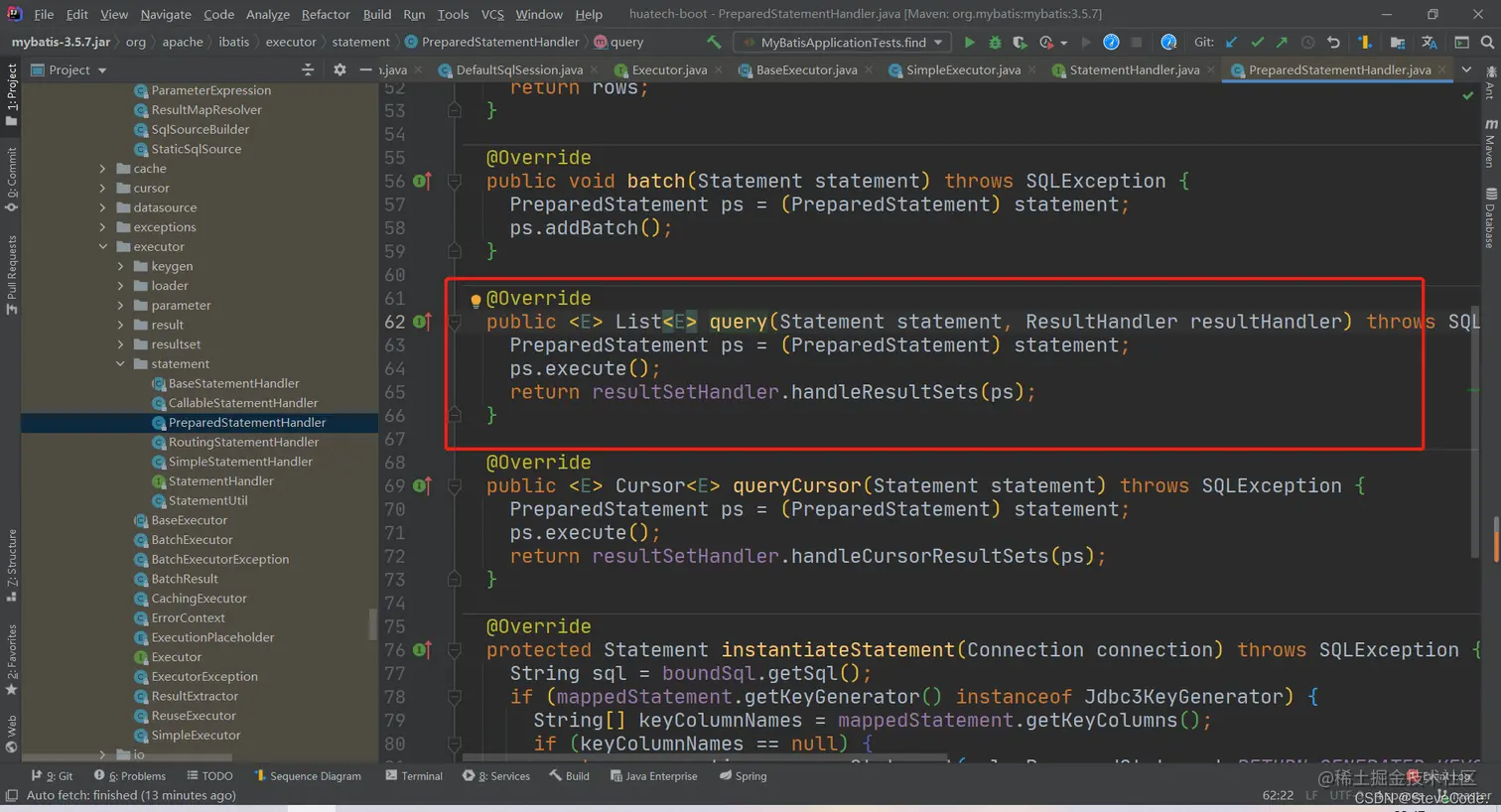Open the Commit tool window

[x=12, y=180]
